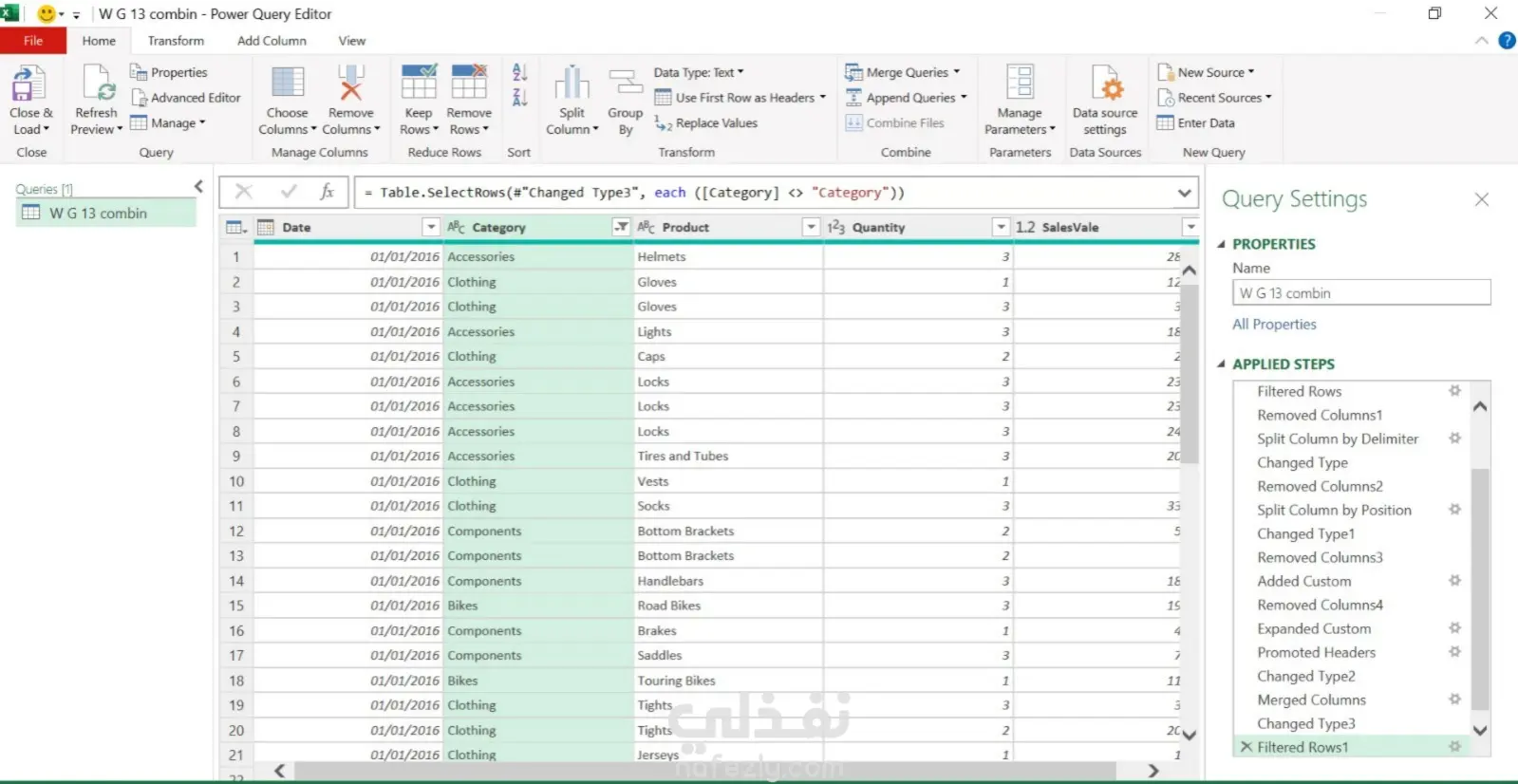Open the Merge Queries dropdown
The height and width of the screenshot is (784, 1518).
[x=903, y=72]
